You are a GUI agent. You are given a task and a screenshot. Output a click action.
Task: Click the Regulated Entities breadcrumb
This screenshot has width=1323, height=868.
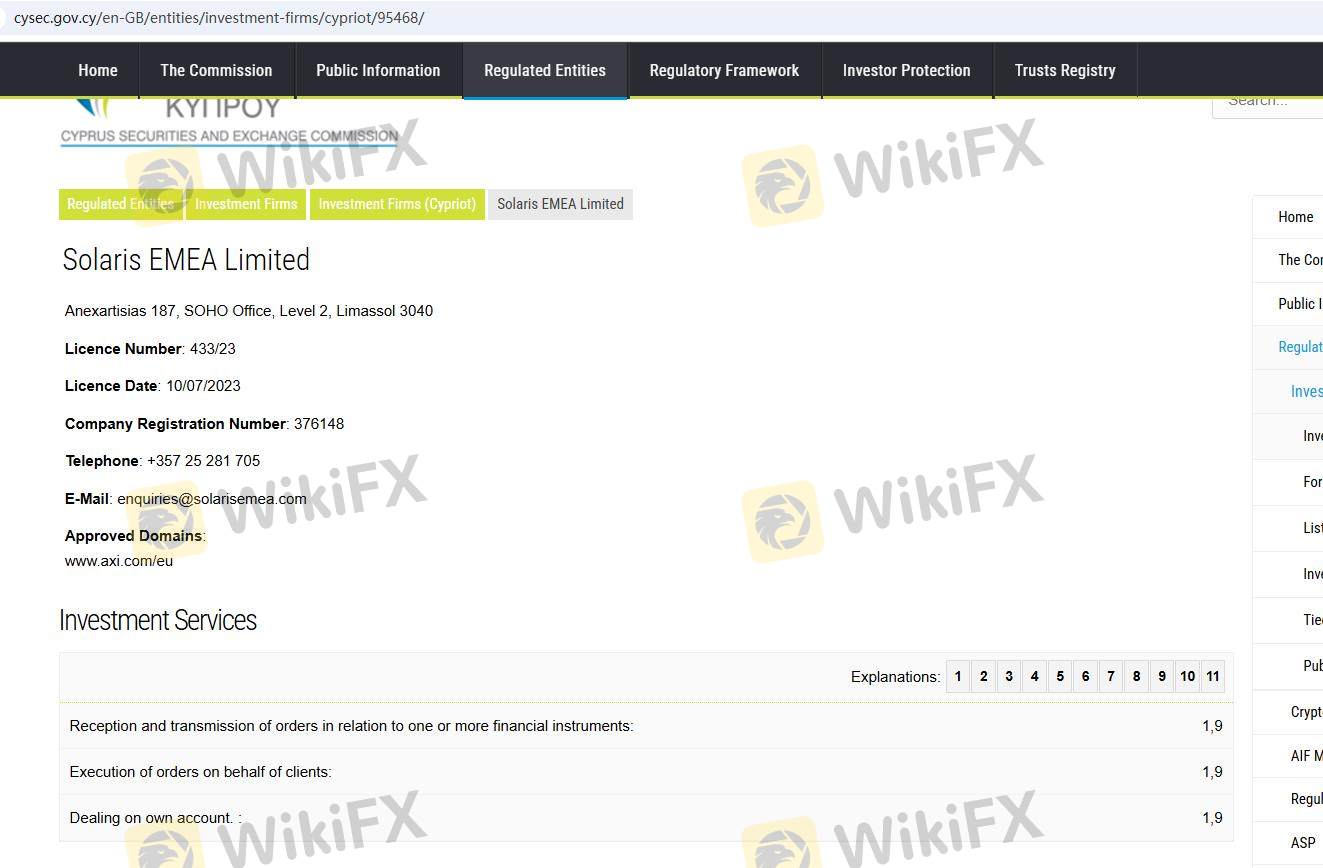click(120, 204)
